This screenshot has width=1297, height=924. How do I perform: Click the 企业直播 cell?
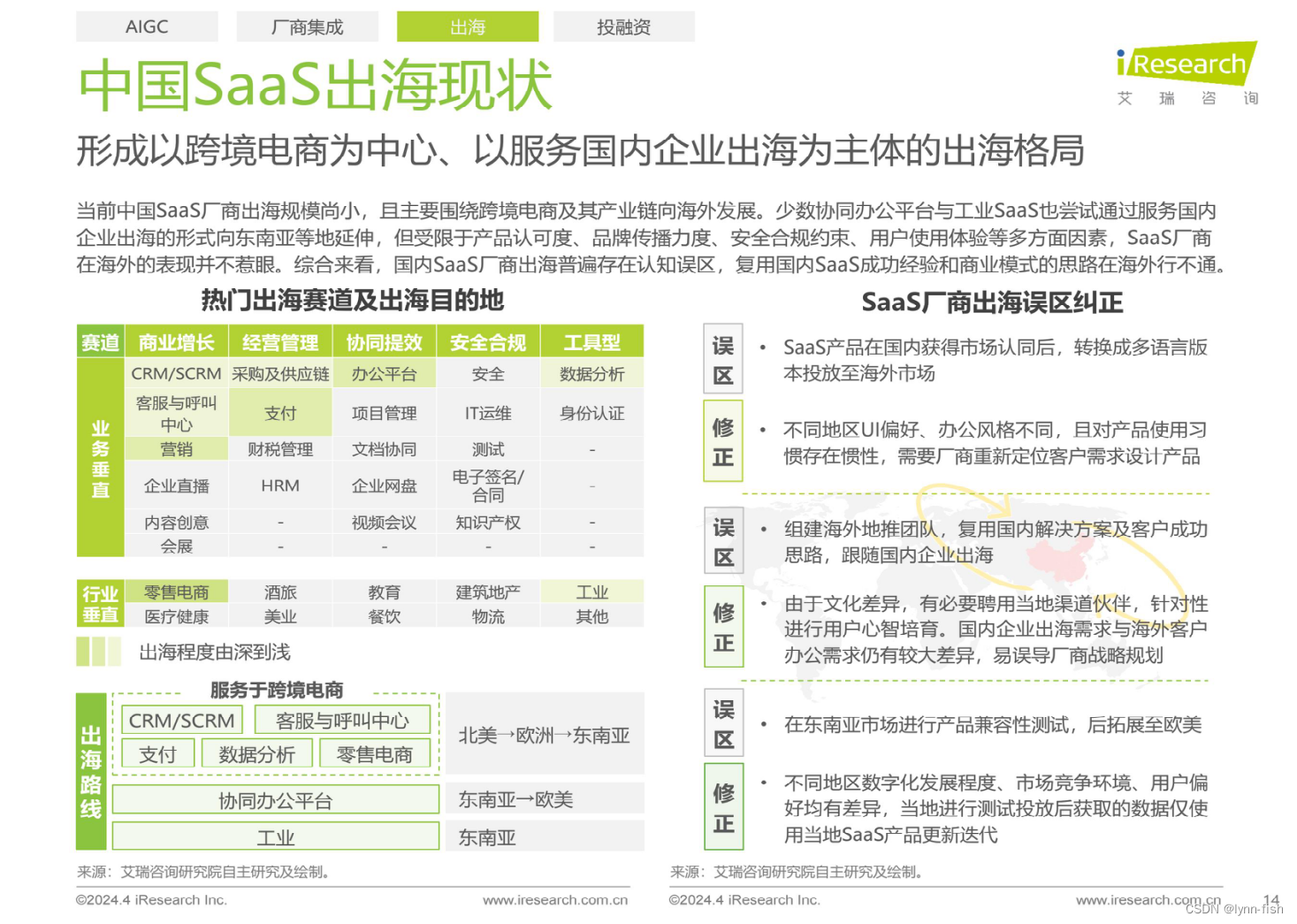point(176,485)
